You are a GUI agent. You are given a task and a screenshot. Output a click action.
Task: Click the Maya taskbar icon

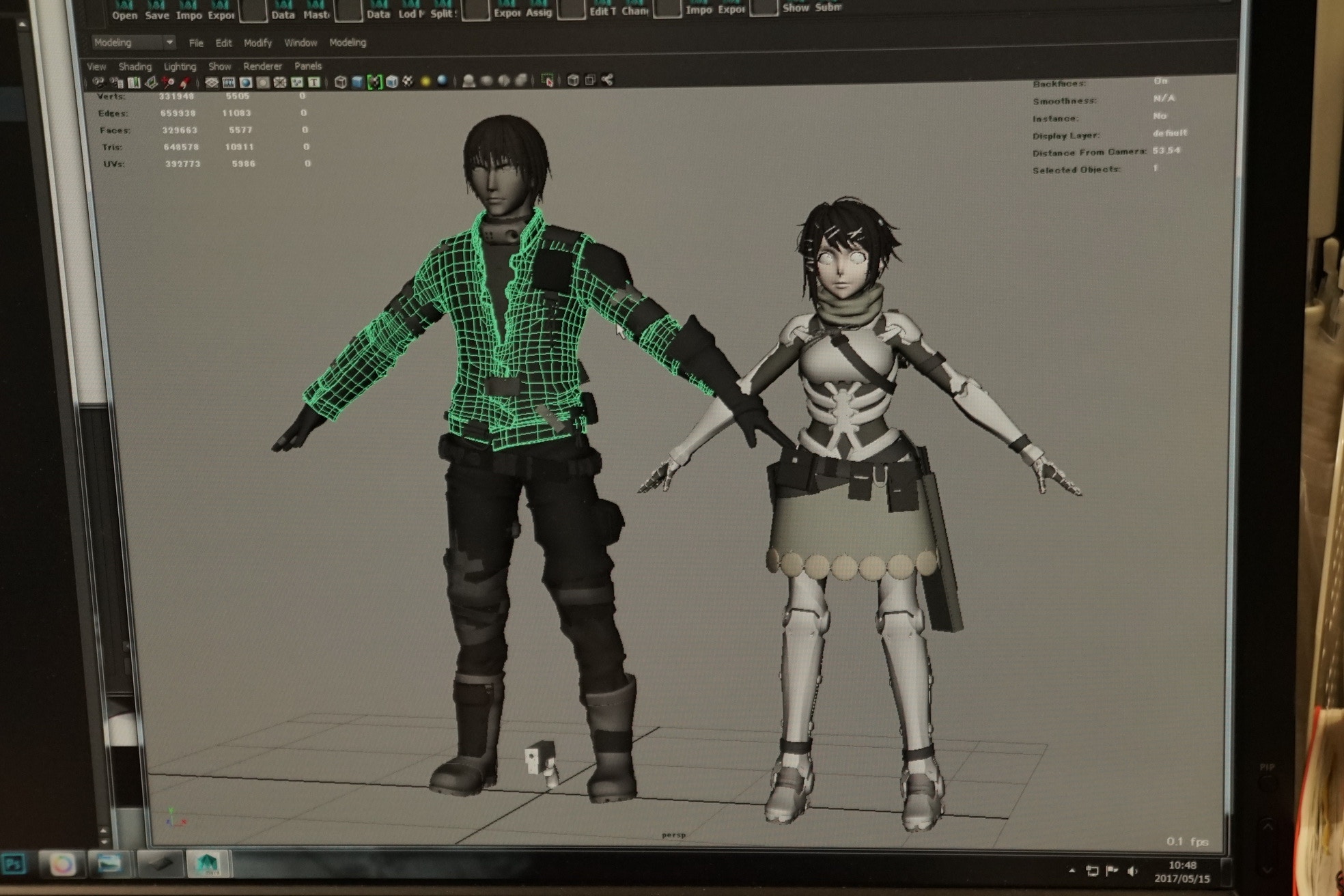pos(208,864)
